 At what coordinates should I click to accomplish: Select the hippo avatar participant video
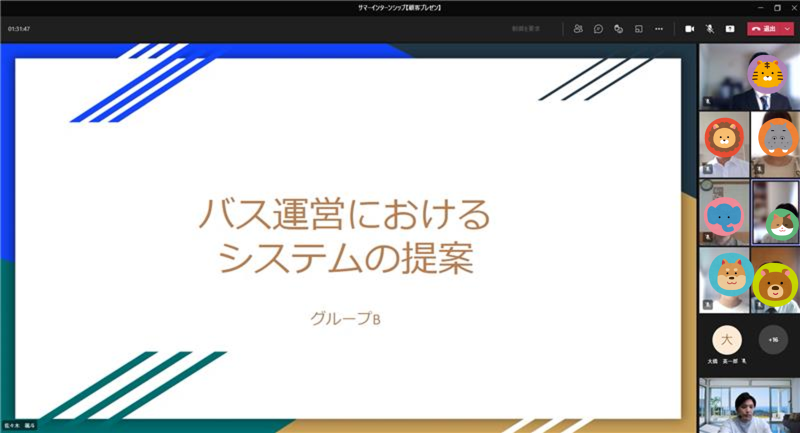pos(775,144)
